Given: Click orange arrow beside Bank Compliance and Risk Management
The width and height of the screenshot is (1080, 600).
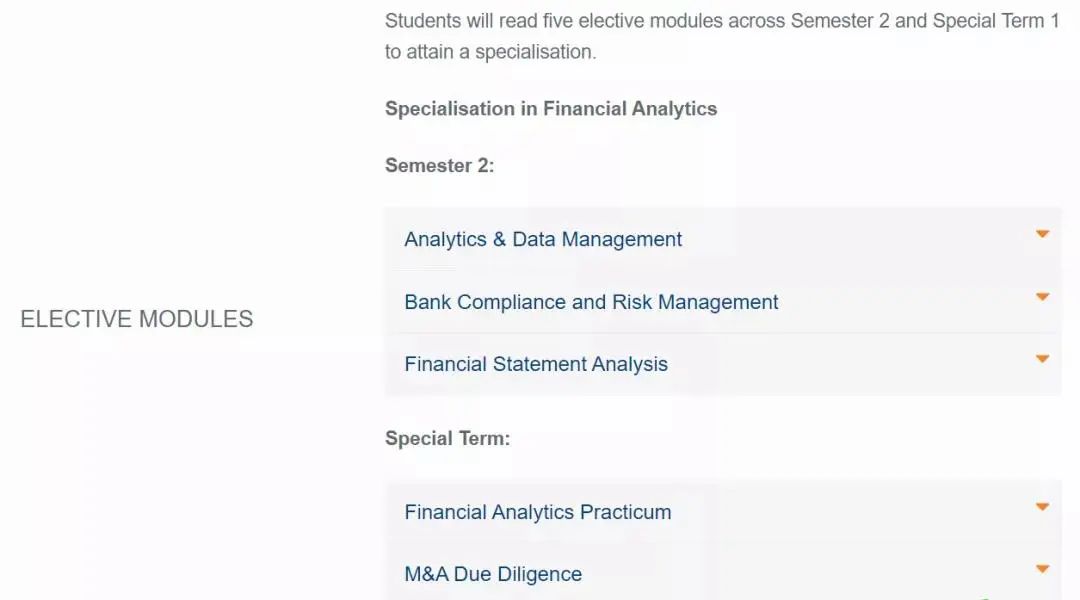Looking at the screenshot, I should point(1042,297).
